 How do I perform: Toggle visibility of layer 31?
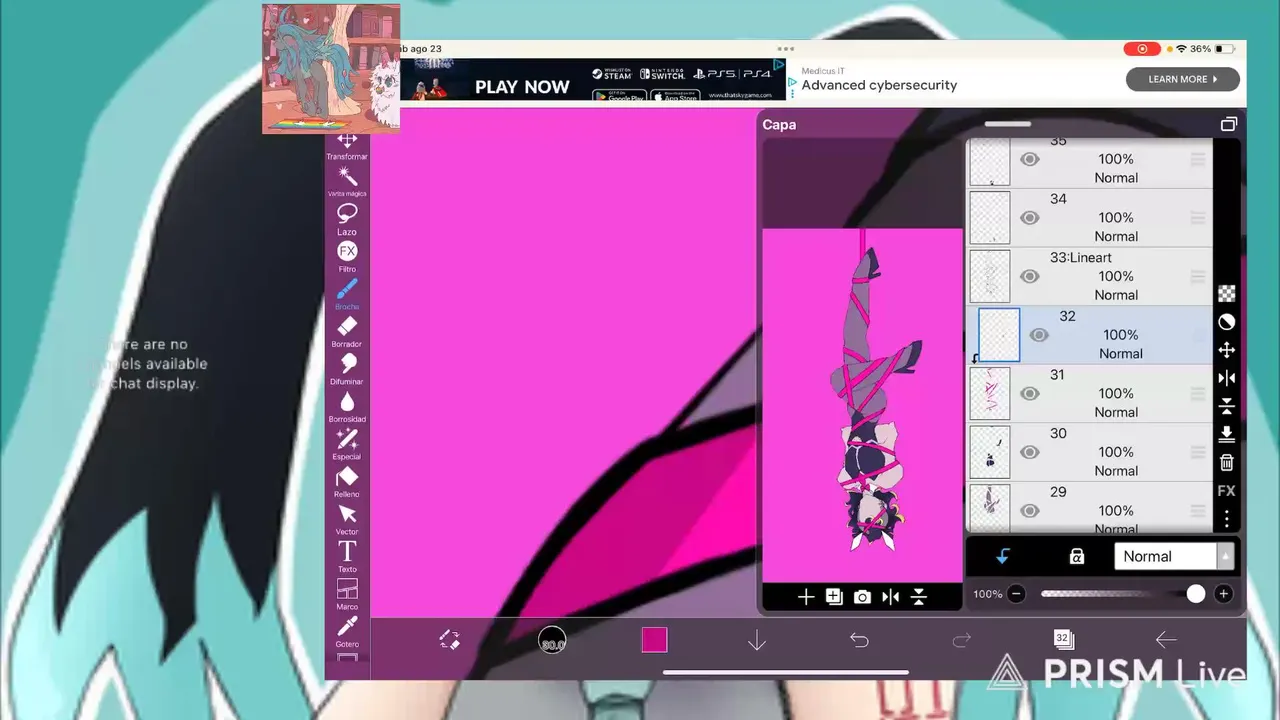tap(1029, 393)
